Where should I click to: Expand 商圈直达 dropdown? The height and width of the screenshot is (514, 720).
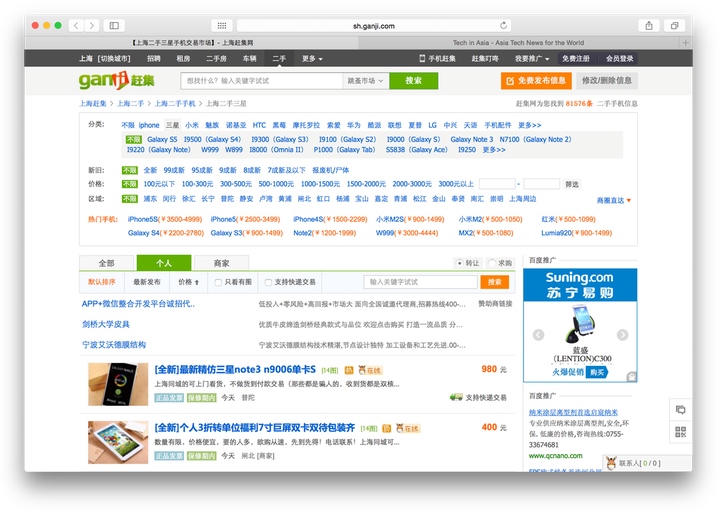point(613,200)
